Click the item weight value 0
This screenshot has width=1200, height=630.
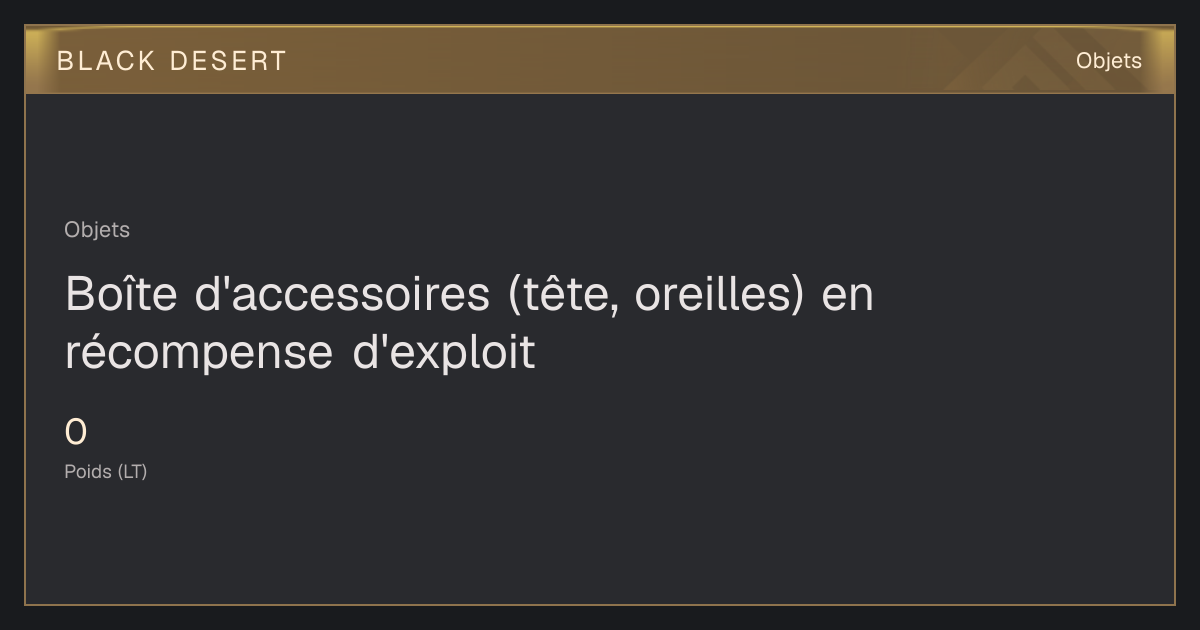click(76, 433)
